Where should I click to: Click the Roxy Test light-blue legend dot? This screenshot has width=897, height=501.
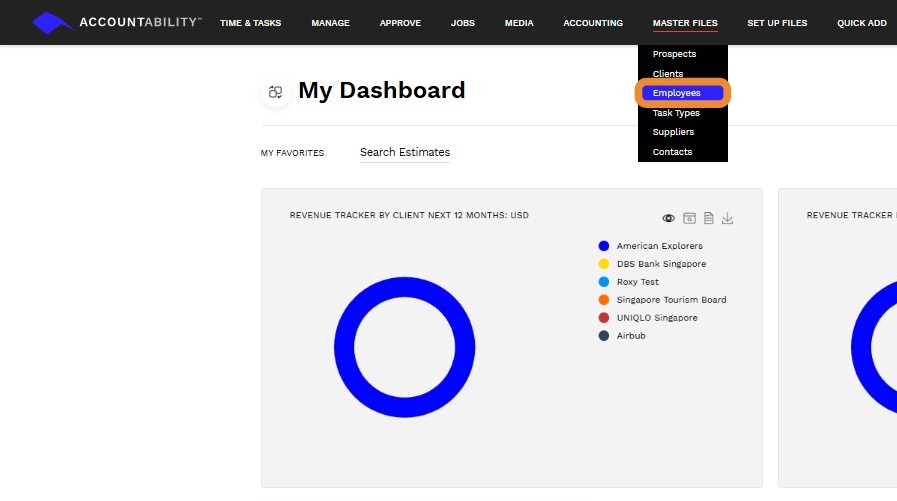604,282
